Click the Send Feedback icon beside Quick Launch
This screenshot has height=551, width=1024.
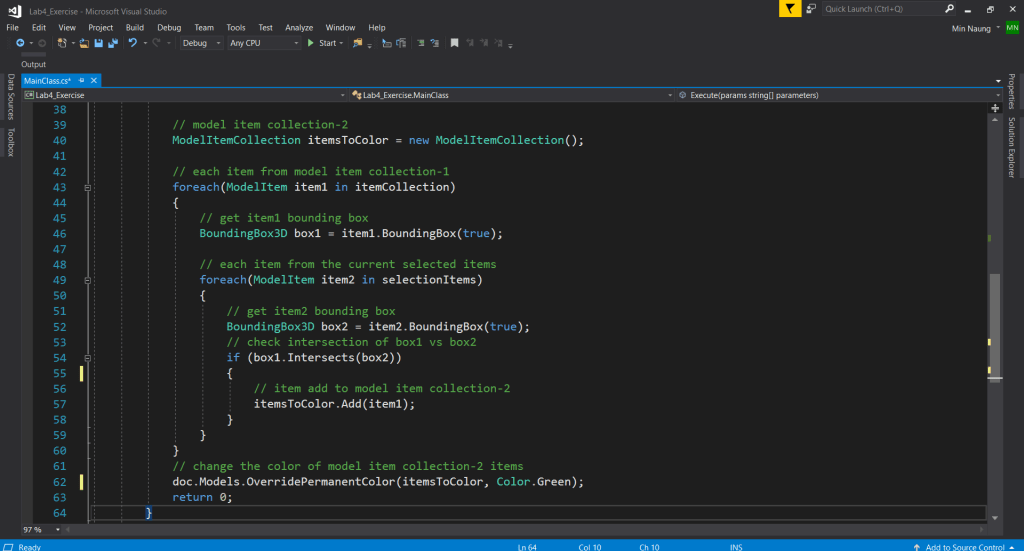[x=811, y=9]
